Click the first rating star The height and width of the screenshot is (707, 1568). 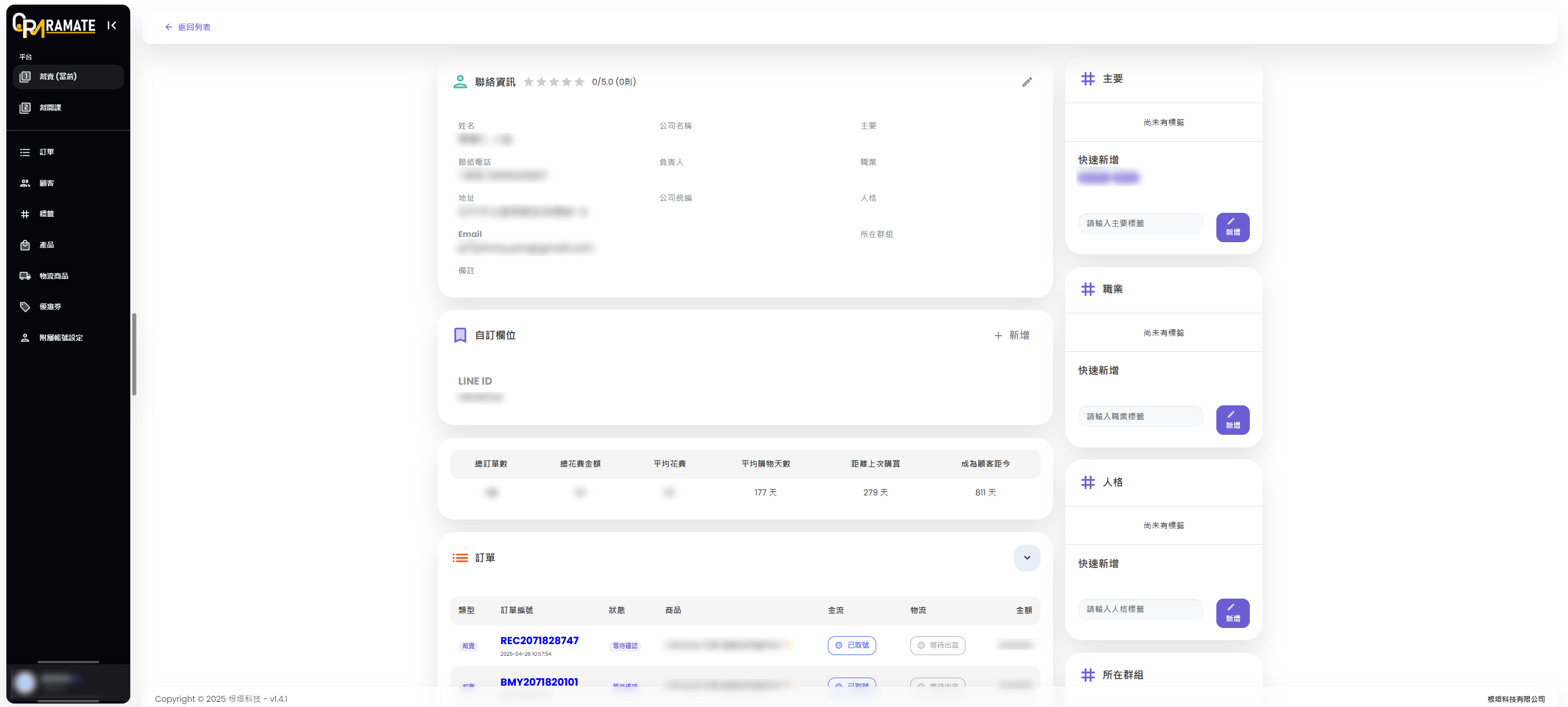click(x=529, y=82)
